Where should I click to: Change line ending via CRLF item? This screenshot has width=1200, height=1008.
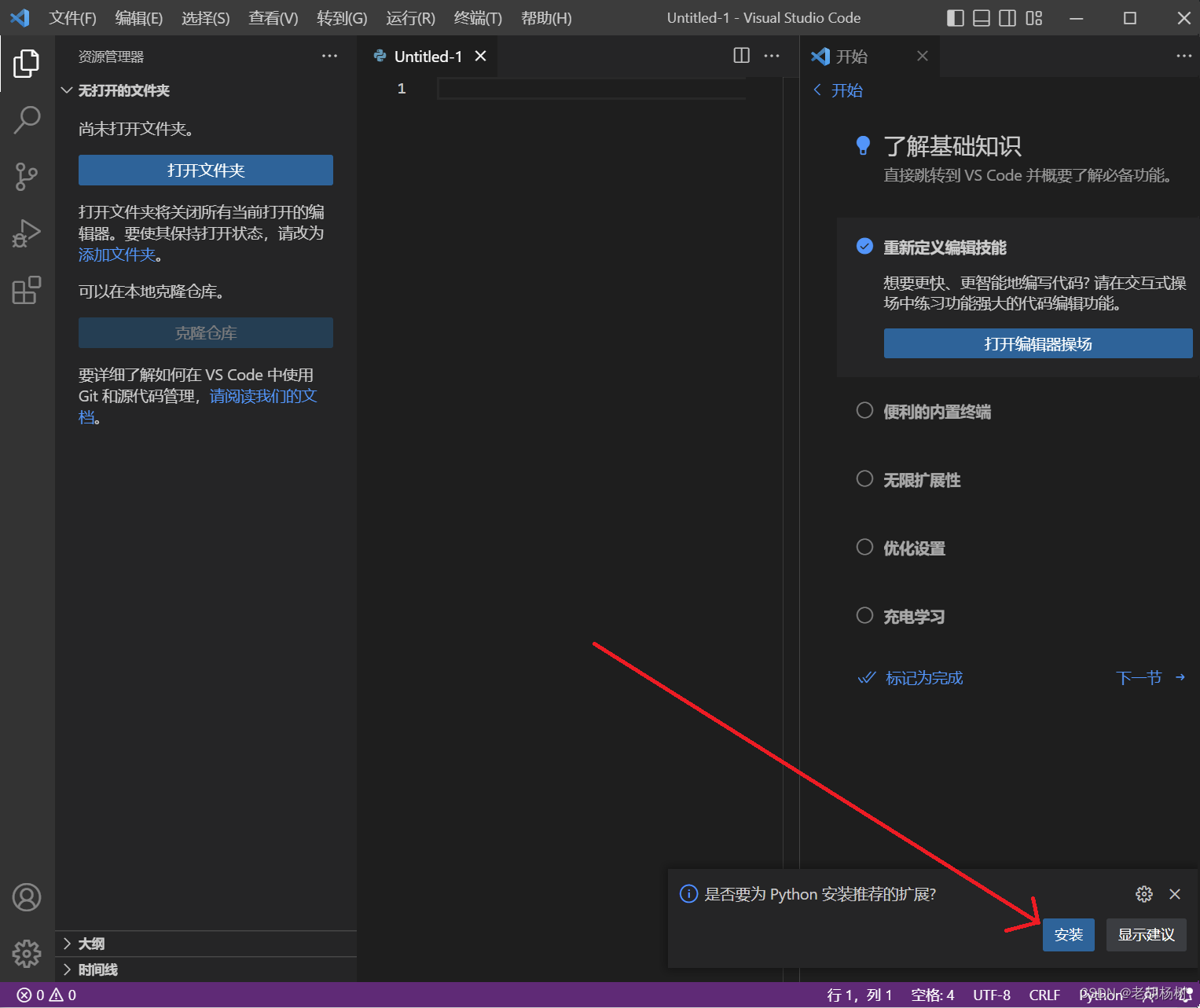coord(1045,995)
